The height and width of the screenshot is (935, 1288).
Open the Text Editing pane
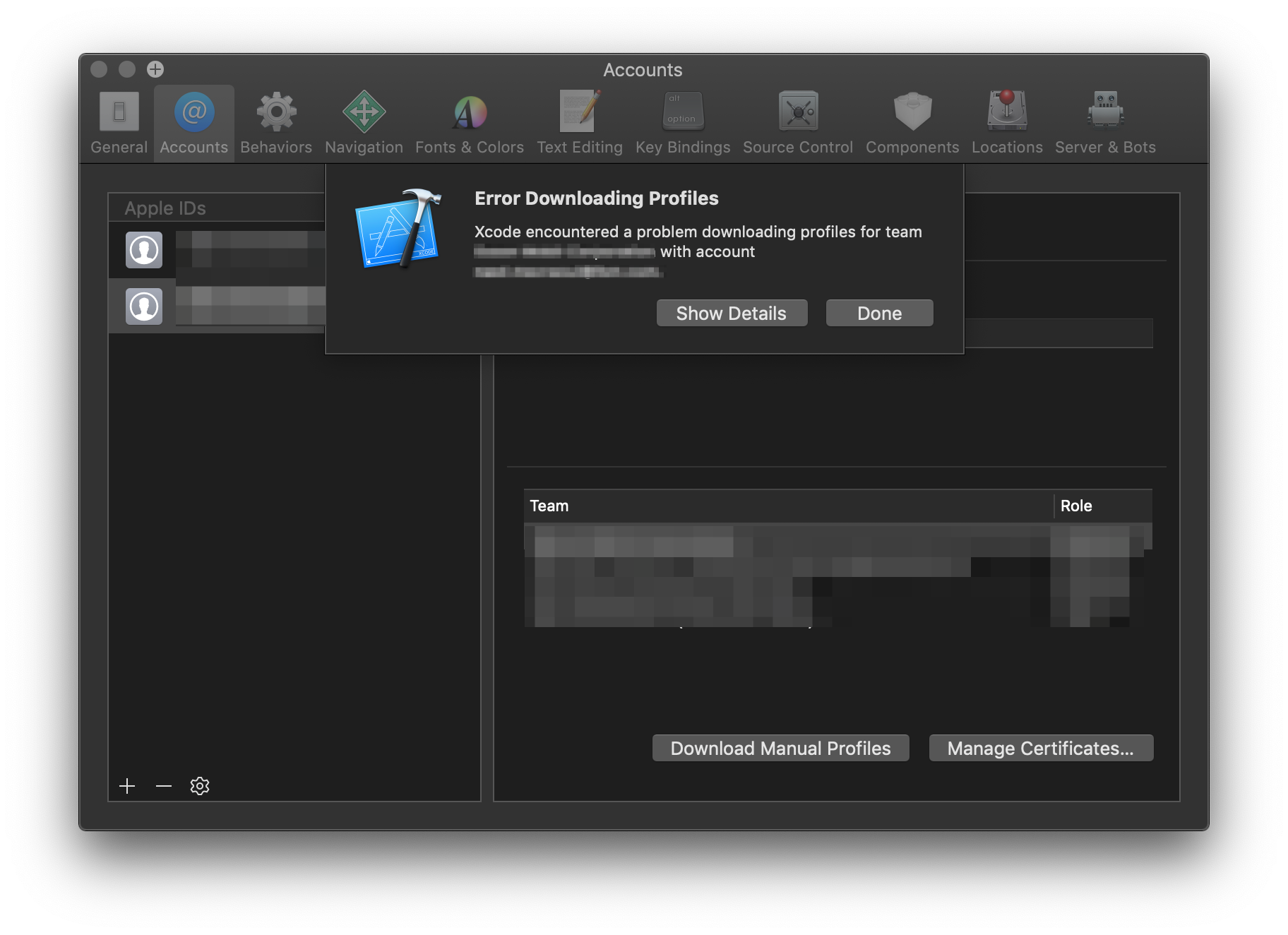coord(580,123)
